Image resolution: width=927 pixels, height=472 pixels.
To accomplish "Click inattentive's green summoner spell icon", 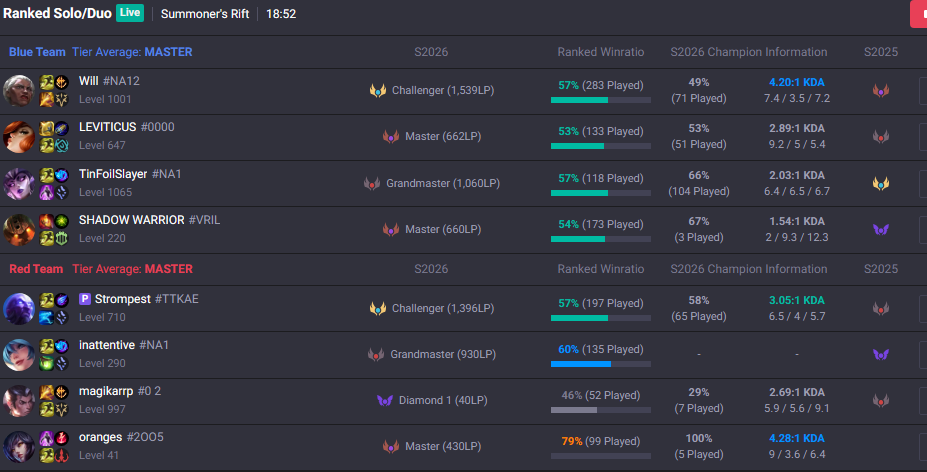I will [47, 363].
